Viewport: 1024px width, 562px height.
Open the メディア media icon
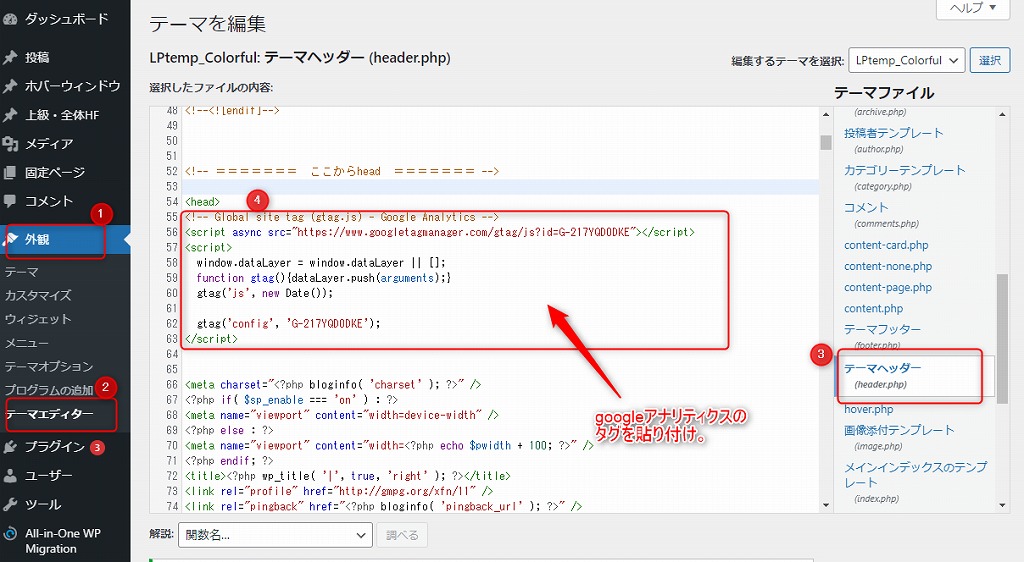[11, 144]
